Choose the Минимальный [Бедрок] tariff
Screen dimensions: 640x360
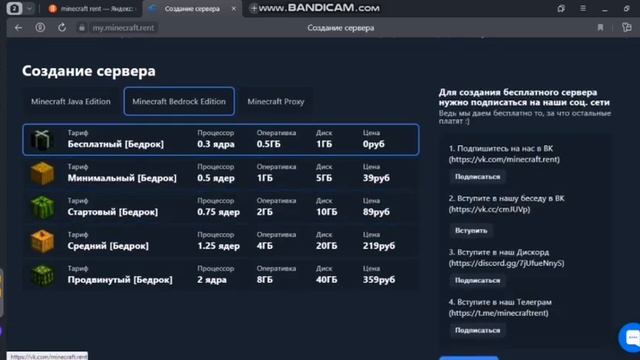[x=221, y=173]
